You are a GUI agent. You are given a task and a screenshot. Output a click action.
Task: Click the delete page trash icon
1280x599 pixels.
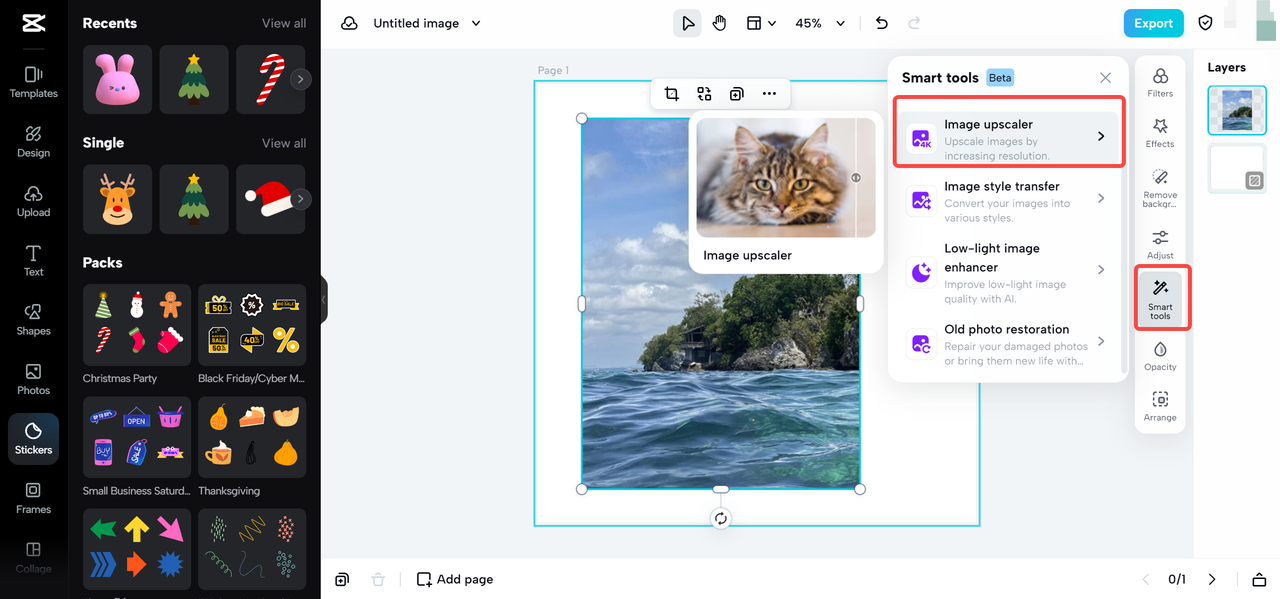[x=377, y=579]
